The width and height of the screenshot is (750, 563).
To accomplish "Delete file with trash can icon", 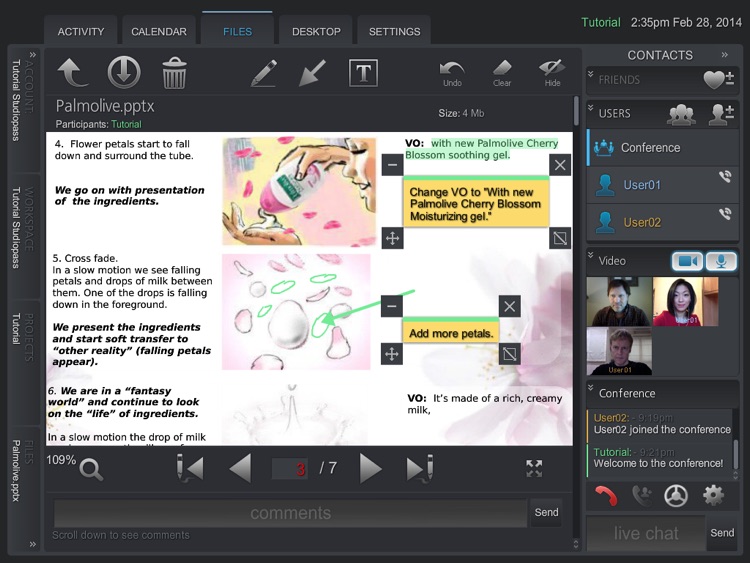I will pyautogui.click(x=175, y=73).
